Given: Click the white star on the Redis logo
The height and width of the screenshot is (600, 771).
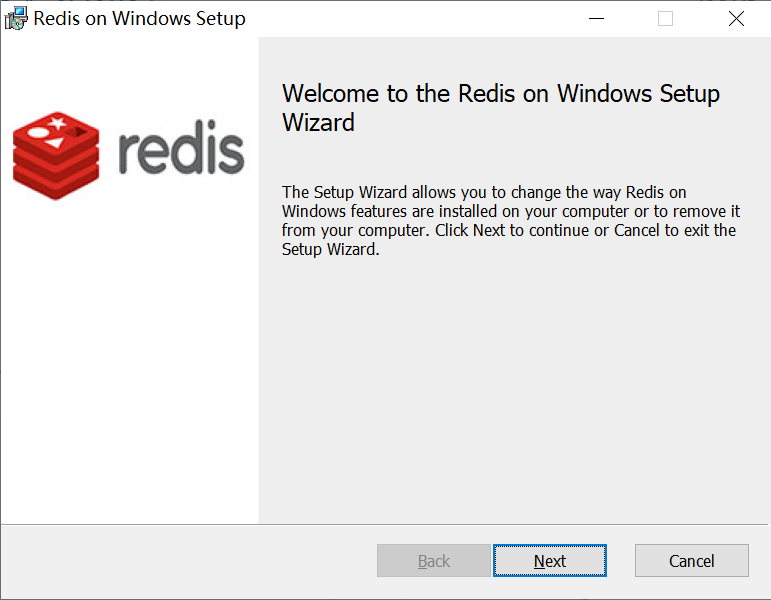Looking at the screenshot, I should pyautogui.click(x=57, y=124).
